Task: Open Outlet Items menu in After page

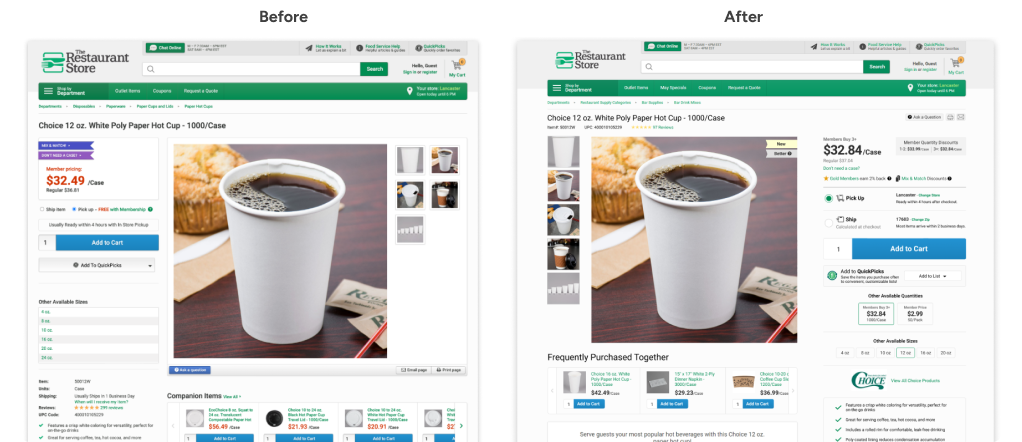Action: [x=636, y=88]
